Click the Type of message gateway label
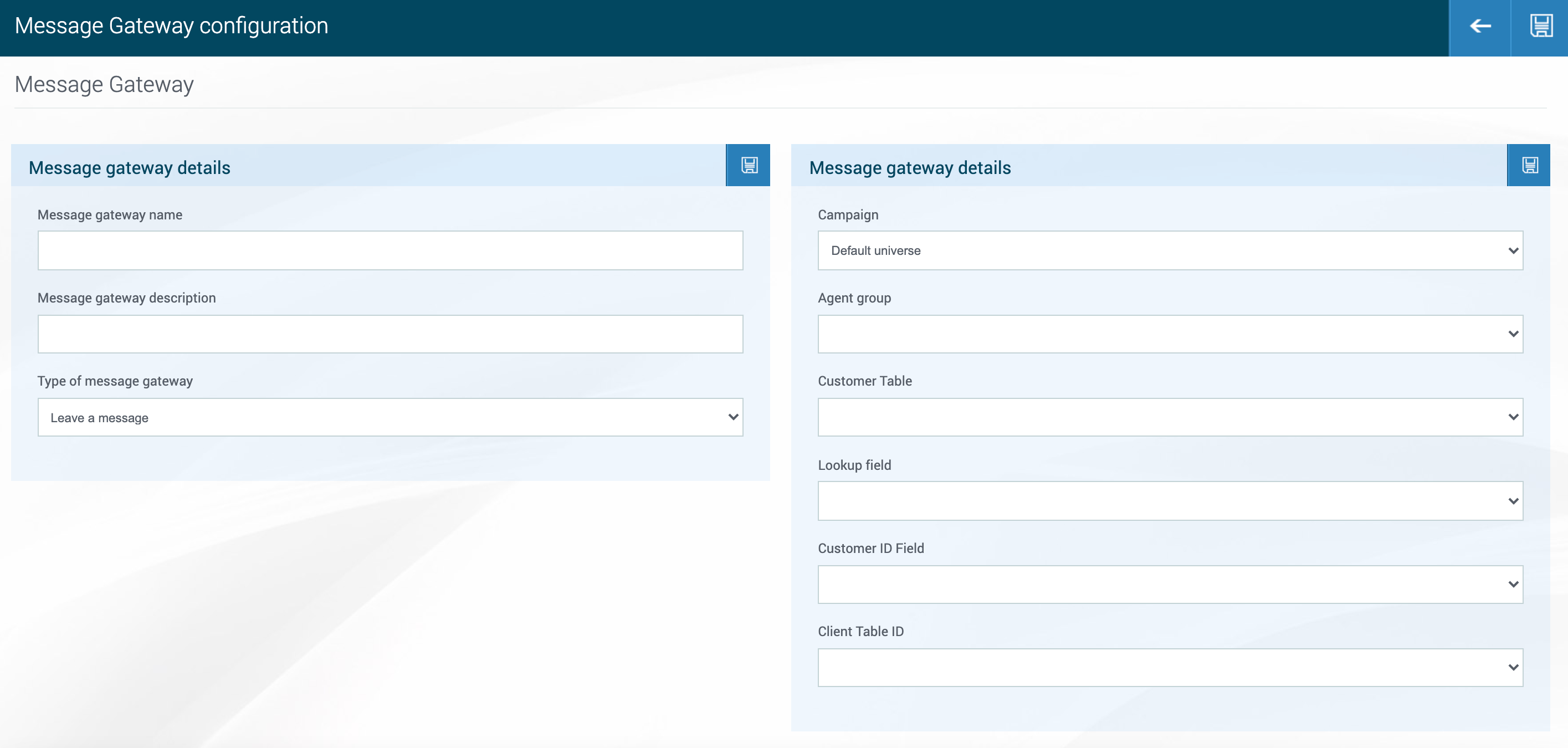 pos(115,381)
